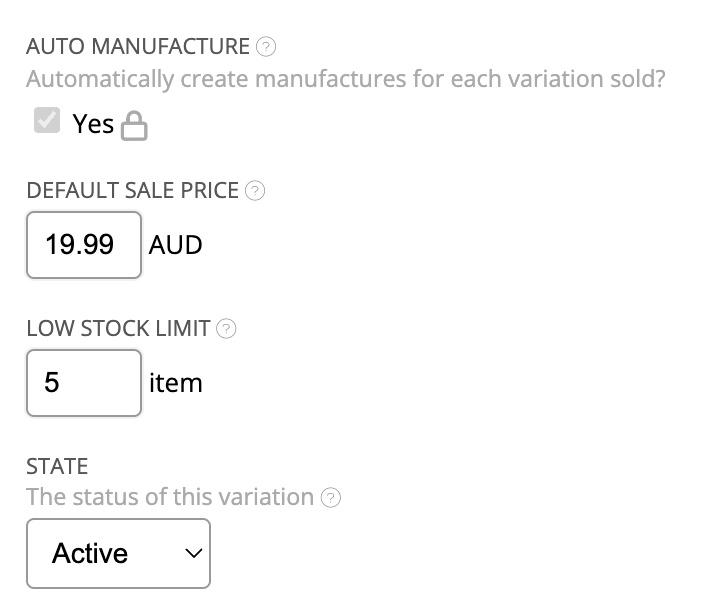Click the DEFAULT SALE PRICE heading

click(x=133, y=191)
